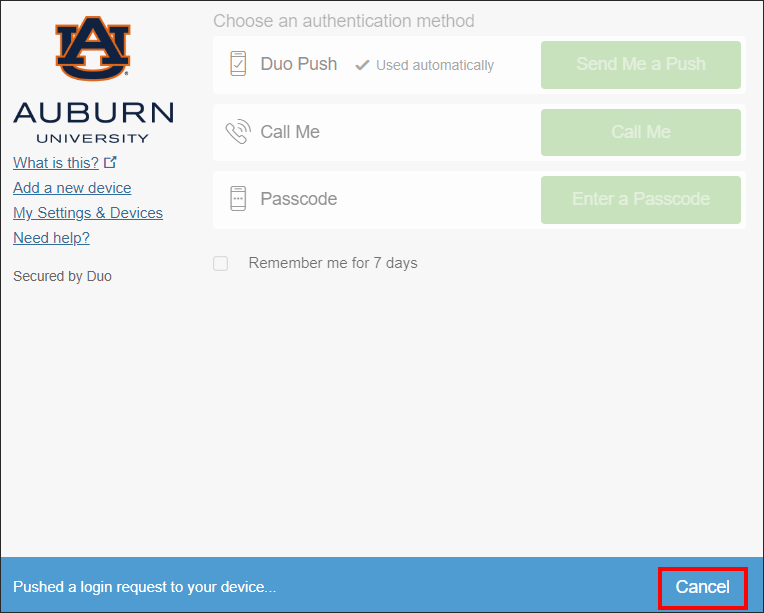Viewport: 764px width, 613px height.
Task: Follow the Add a new device link
Action: pos(72,188)
